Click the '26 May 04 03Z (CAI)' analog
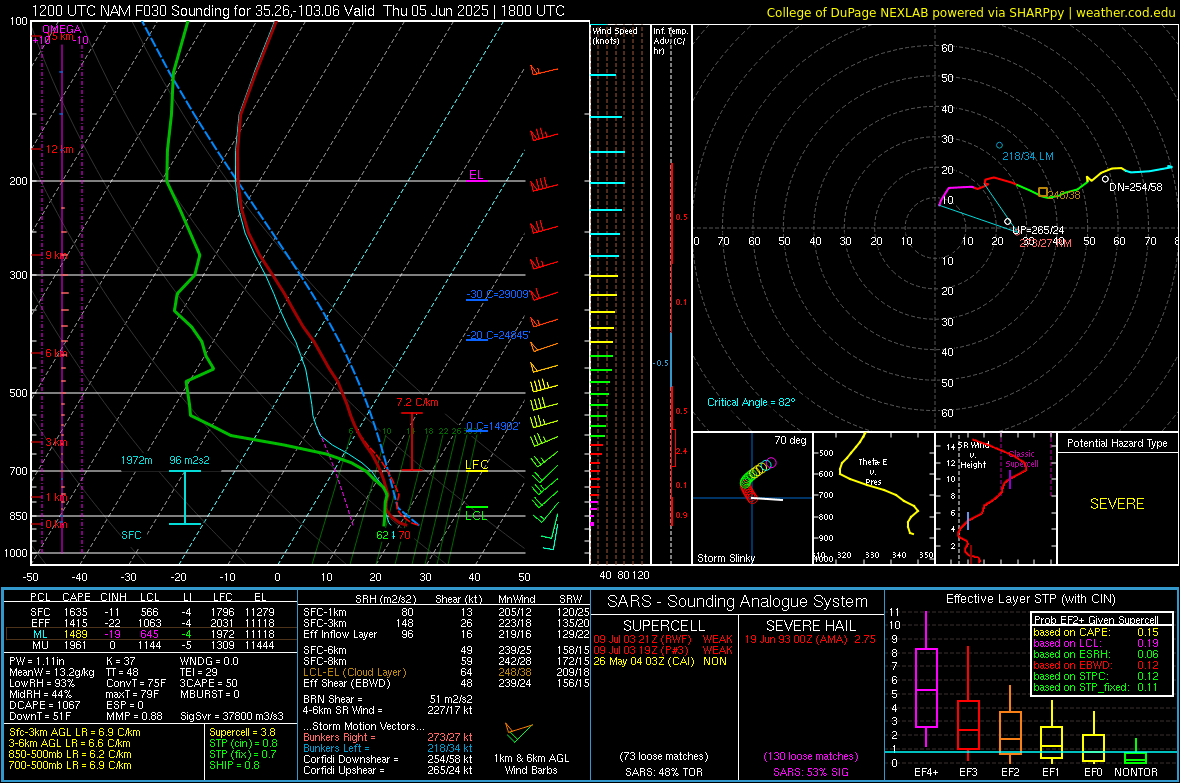Screen dimensions: 1180x783 tap(643, 661)
